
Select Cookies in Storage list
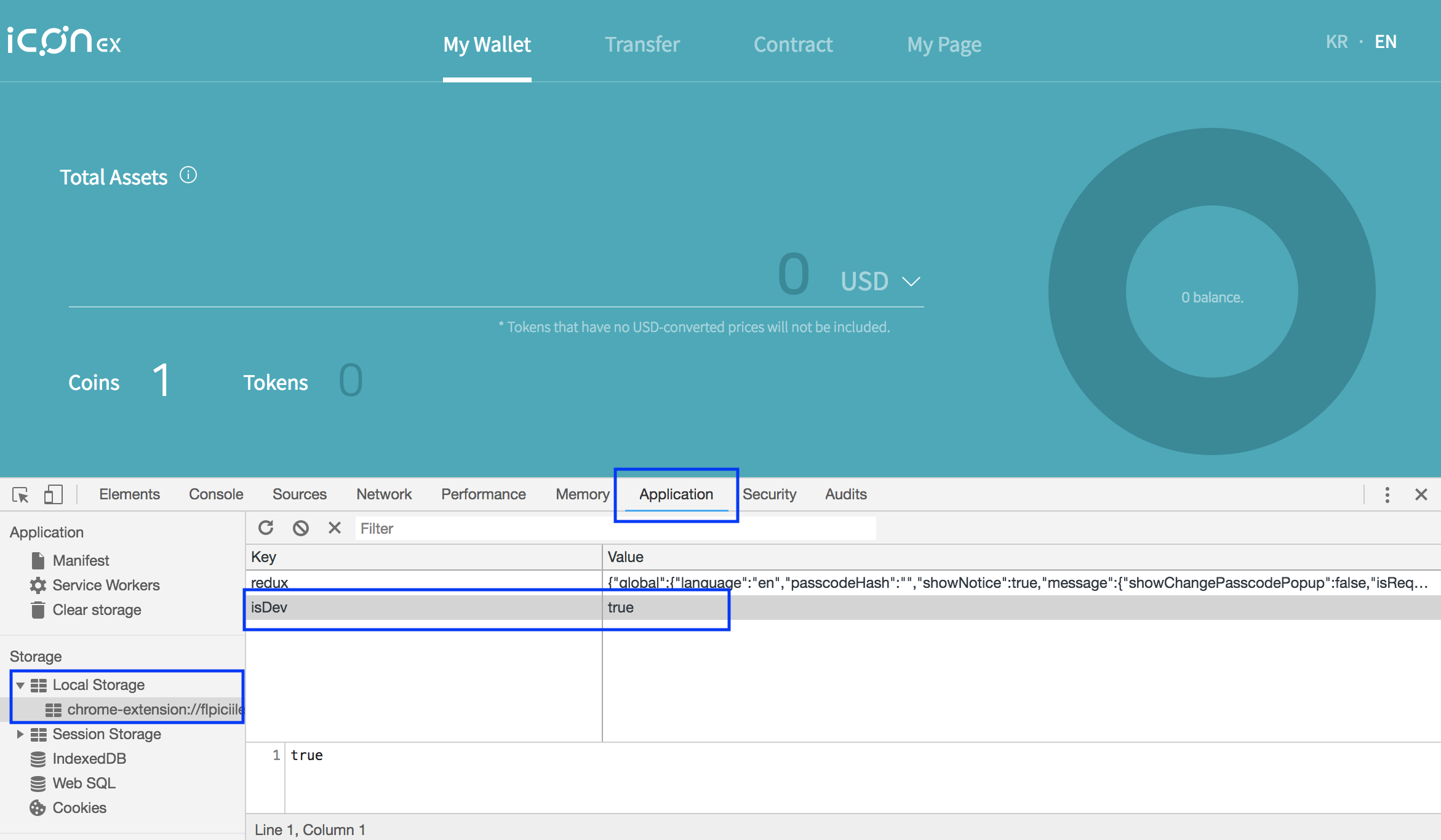point(79,807)
